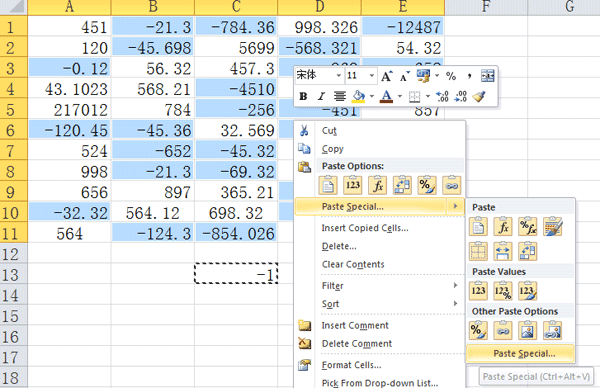Open the font size dropdown showing 11

point(371,76)
